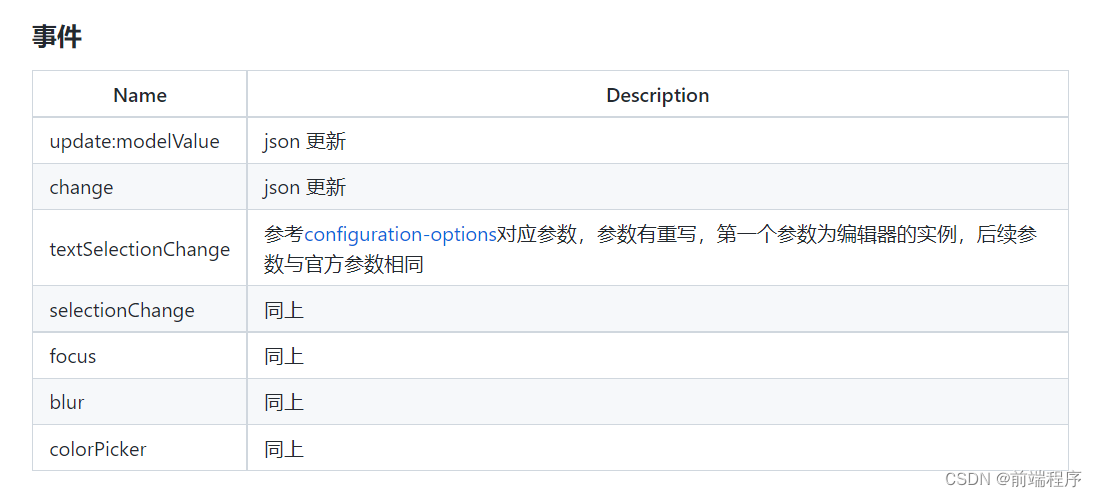The height and width of the screenshot is (497, 1097).
Task: Click the change row's json 更新 description
Action: [305, 188]
